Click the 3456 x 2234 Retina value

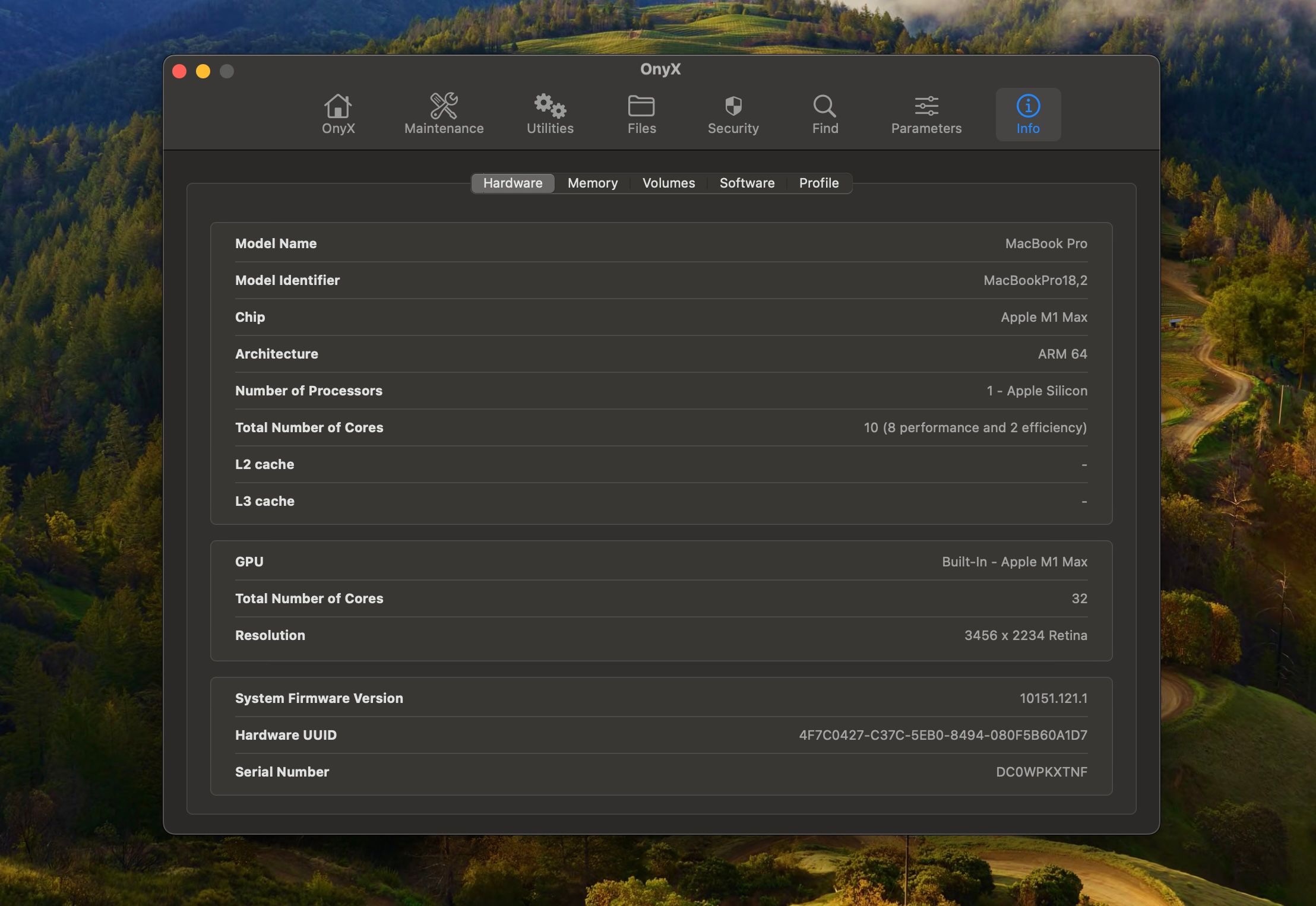(x=1026, y=635)
